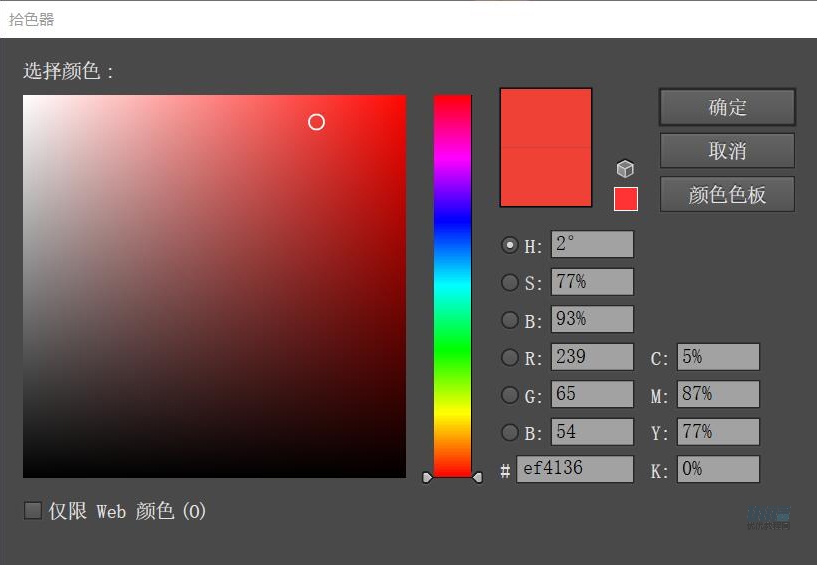Open 颜色色板 color swatches button

coord(727,194)
